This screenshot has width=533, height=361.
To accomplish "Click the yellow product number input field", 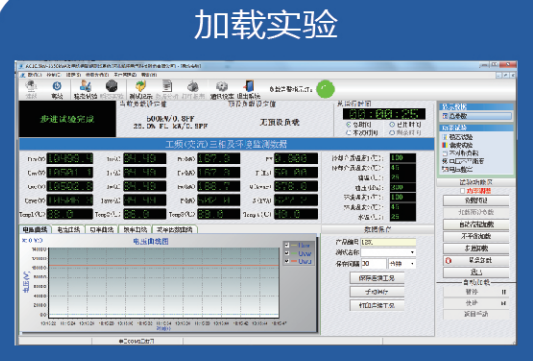I will (388, 242).
